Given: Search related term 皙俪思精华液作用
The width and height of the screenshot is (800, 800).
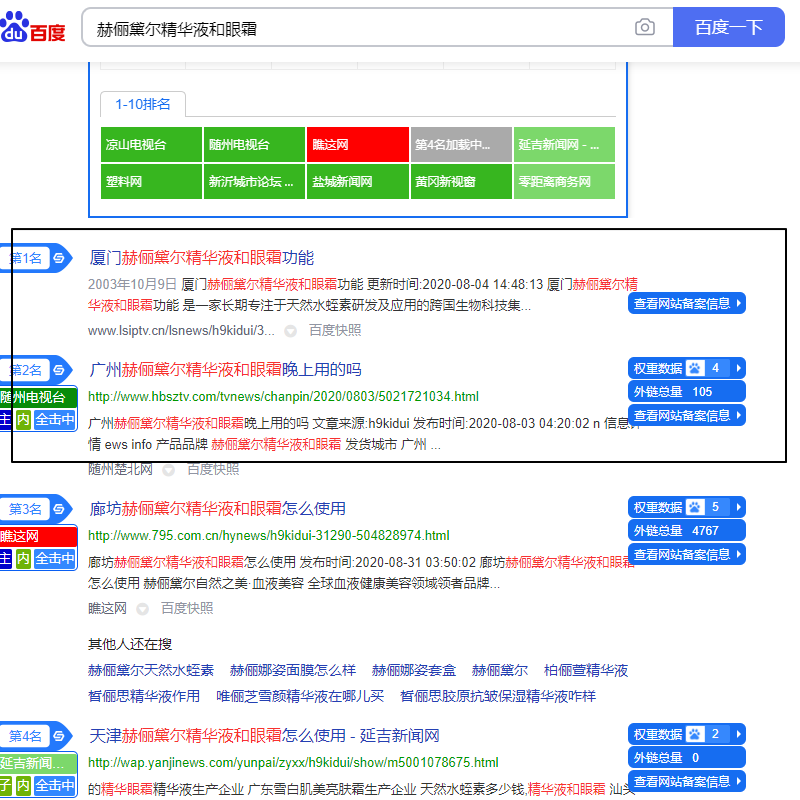Looking at the screenshot, I should tap(144, 696).
